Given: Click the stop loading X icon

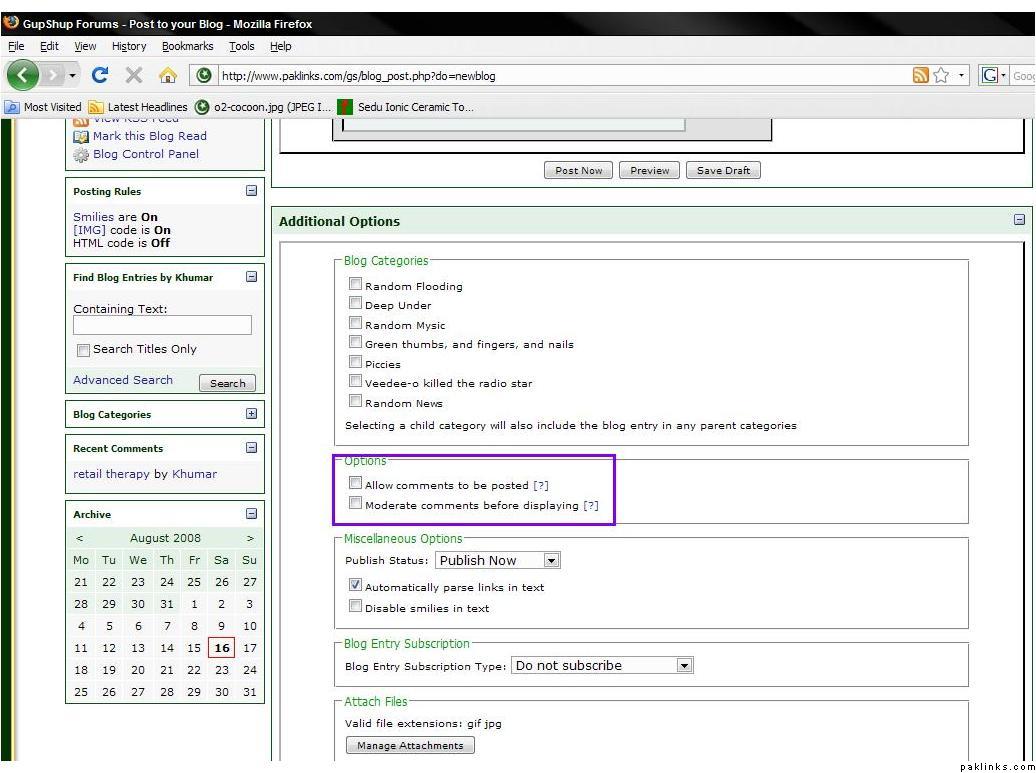Looking at the screenshot, I should (134, 75).
